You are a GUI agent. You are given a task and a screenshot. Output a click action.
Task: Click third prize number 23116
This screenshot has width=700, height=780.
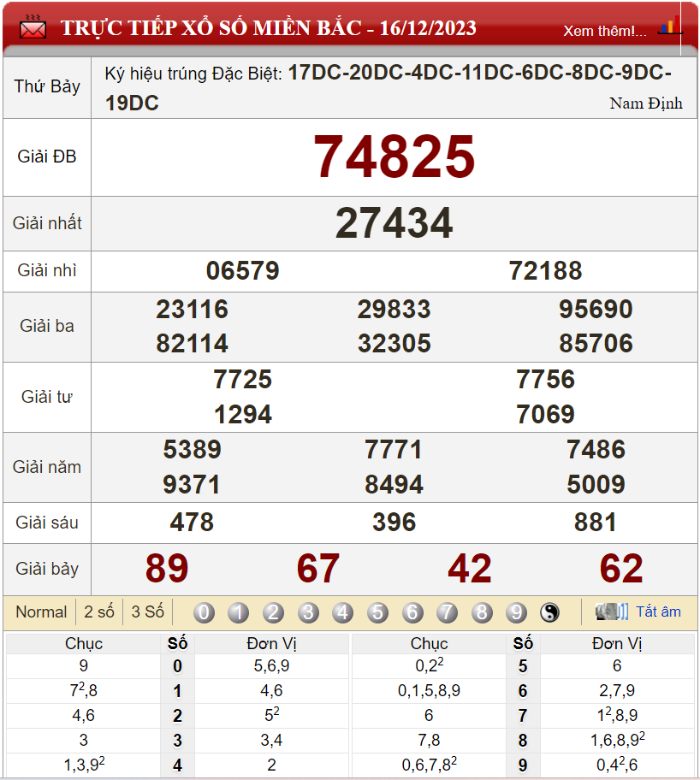pyautogui.click(x=192, y=309)
